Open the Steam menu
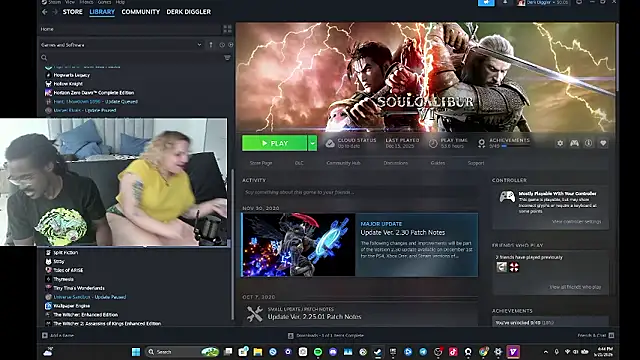The height and width of the screenshot is (360, 640). pyautogui.click(x=54, y=2)
